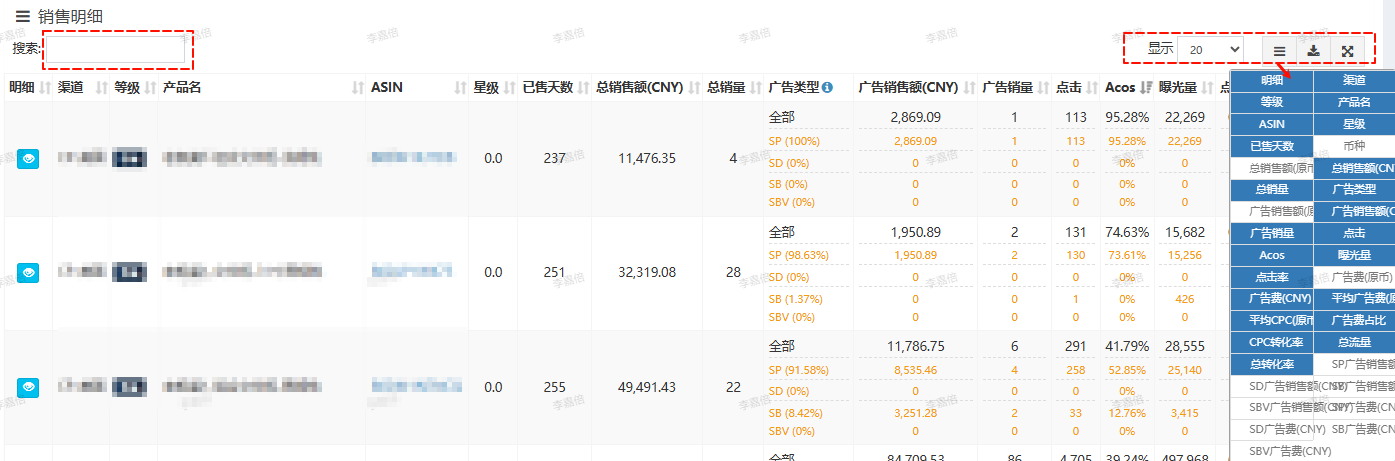View details with third row eye icon

coord(28,386)
